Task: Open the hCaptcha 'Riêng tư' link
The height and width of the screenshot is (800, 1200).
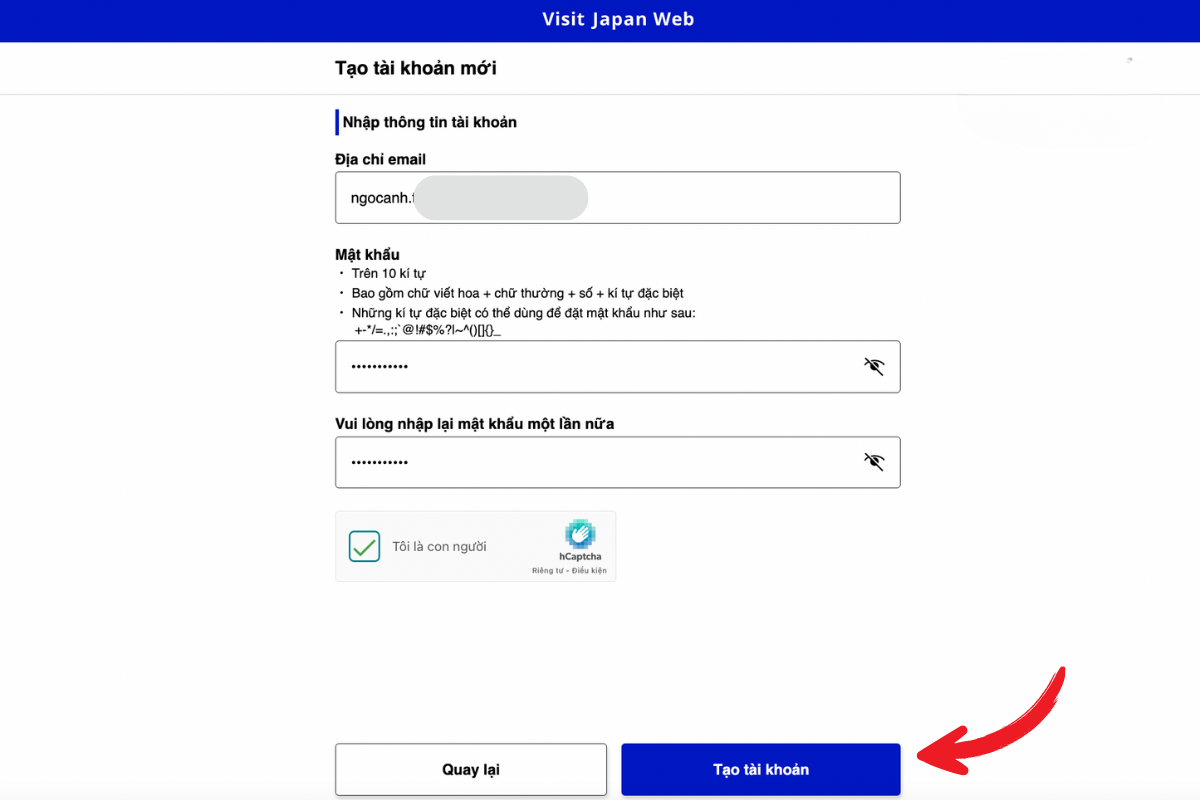Action: 549,571
